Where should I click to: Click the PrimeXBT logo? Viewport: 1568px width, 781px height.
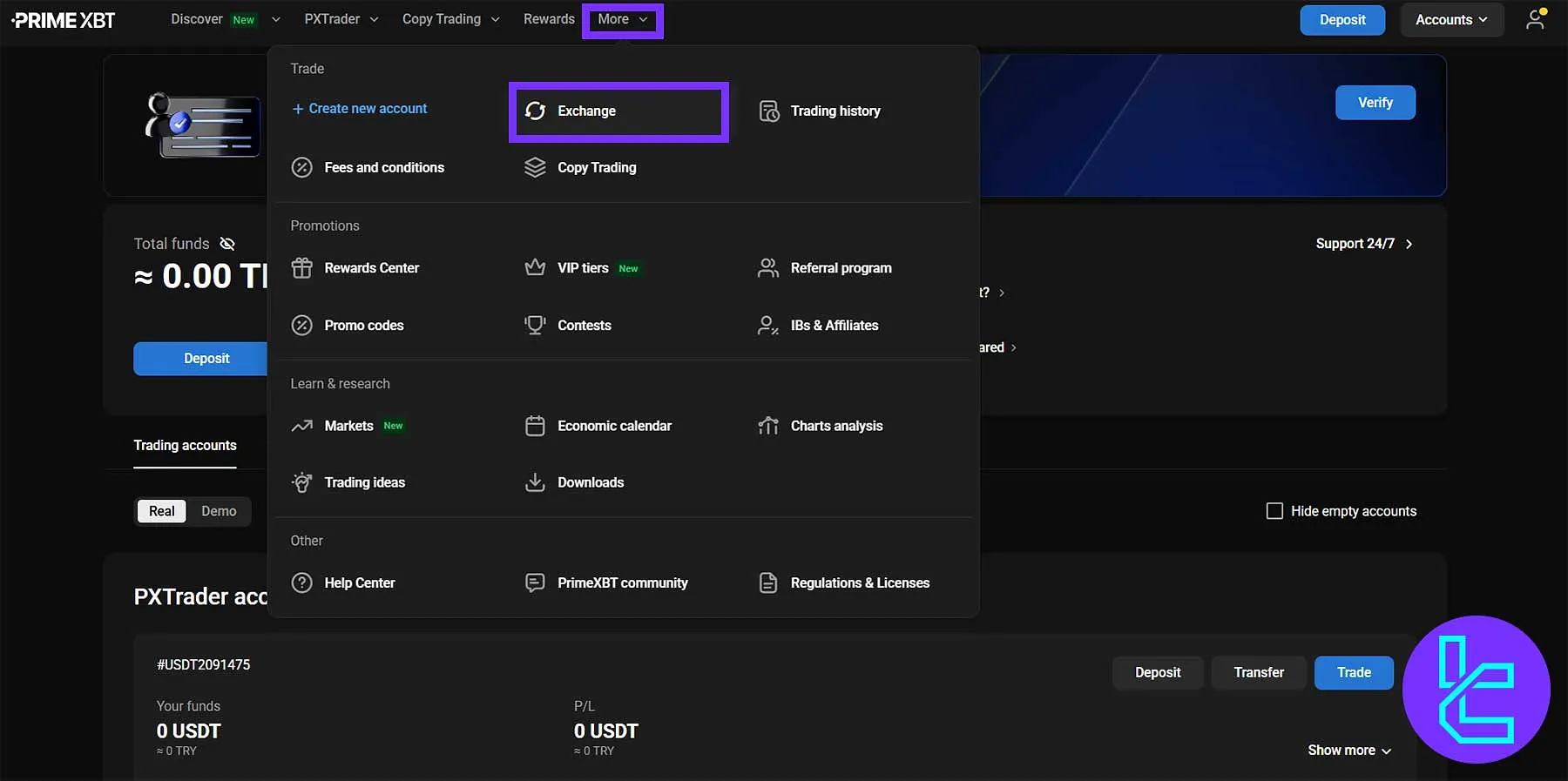(x=63, y=20)
